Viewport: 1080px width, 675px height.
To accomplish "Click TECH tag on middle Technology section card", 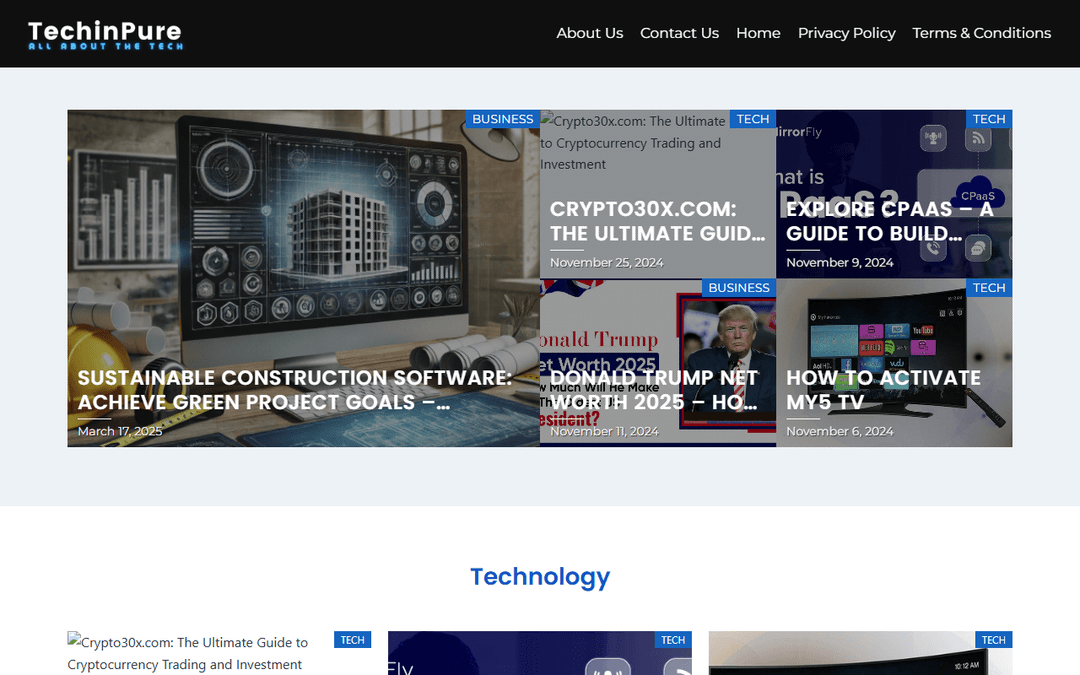I will click(673, 640).
